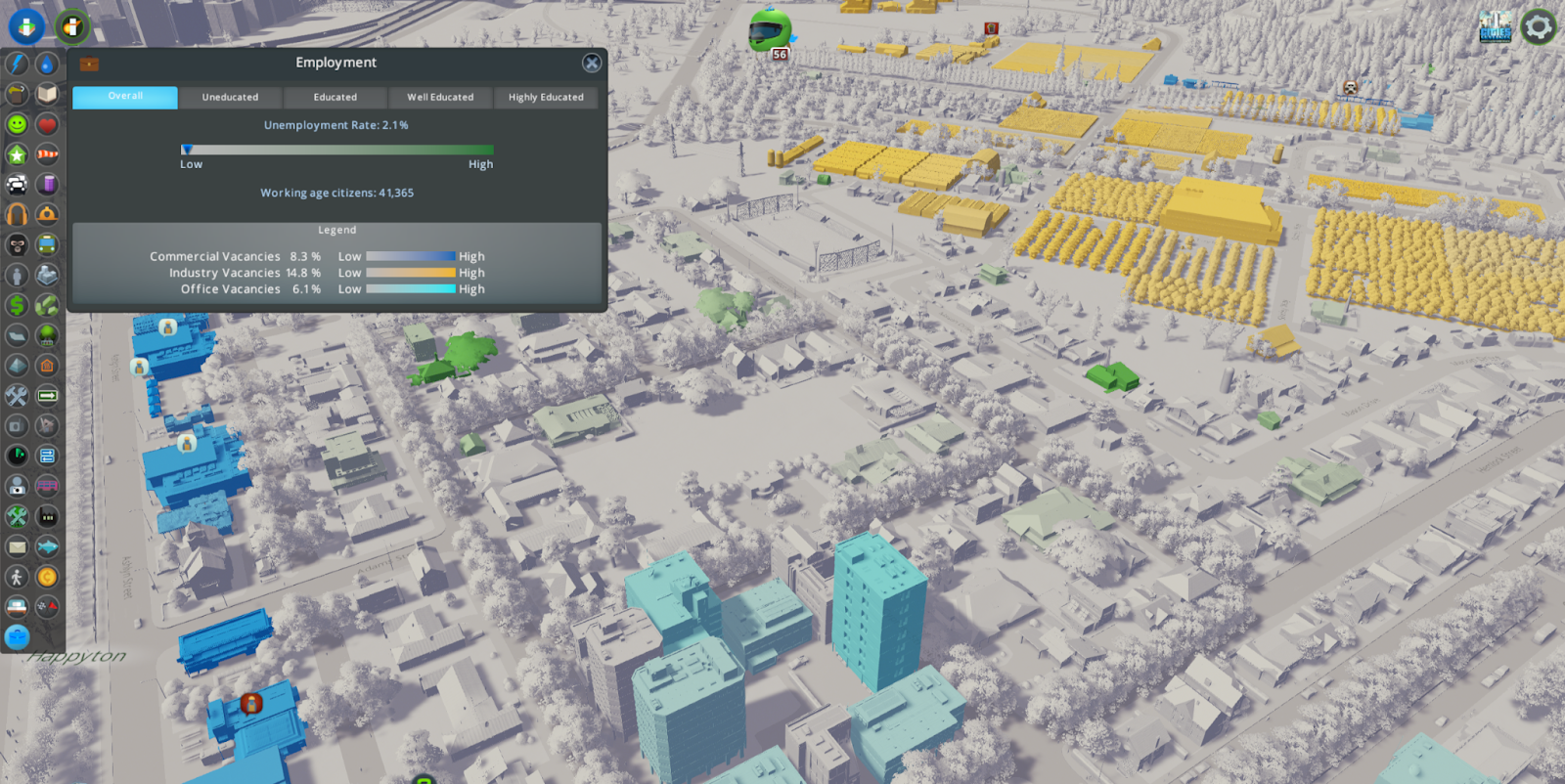Viewport: 1565px width, 784px height.
Task: Toggle the info views panel button
Action: 26,26
